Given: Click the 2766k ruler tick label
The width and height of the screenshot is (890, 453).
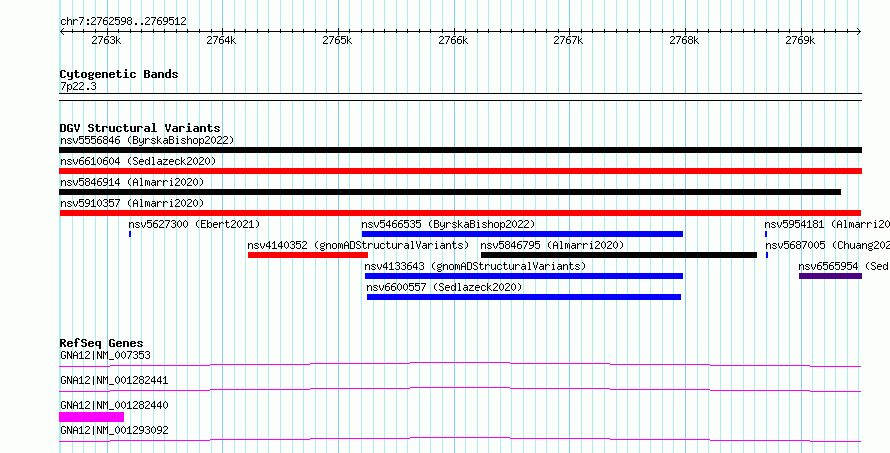Looking at the screenshot, I should [454, 40].
